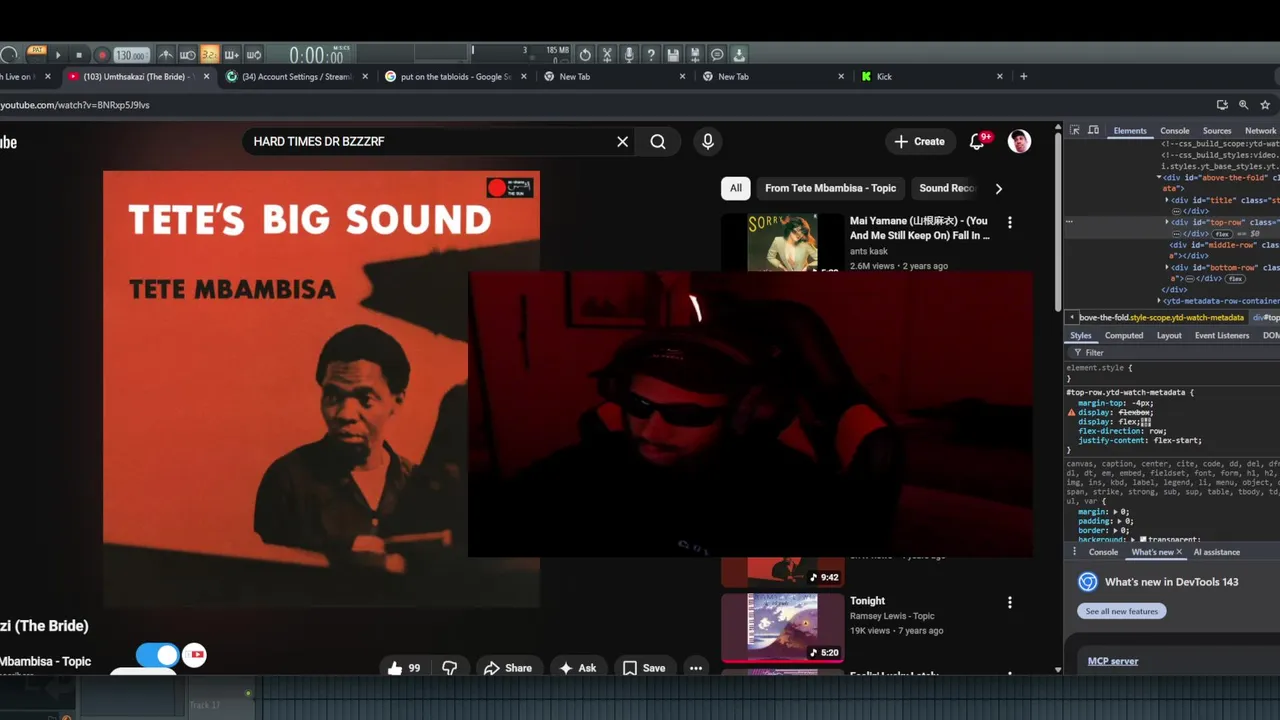
Task: Click the 130.000 tempo display
Action: click(x=131, y=55)
